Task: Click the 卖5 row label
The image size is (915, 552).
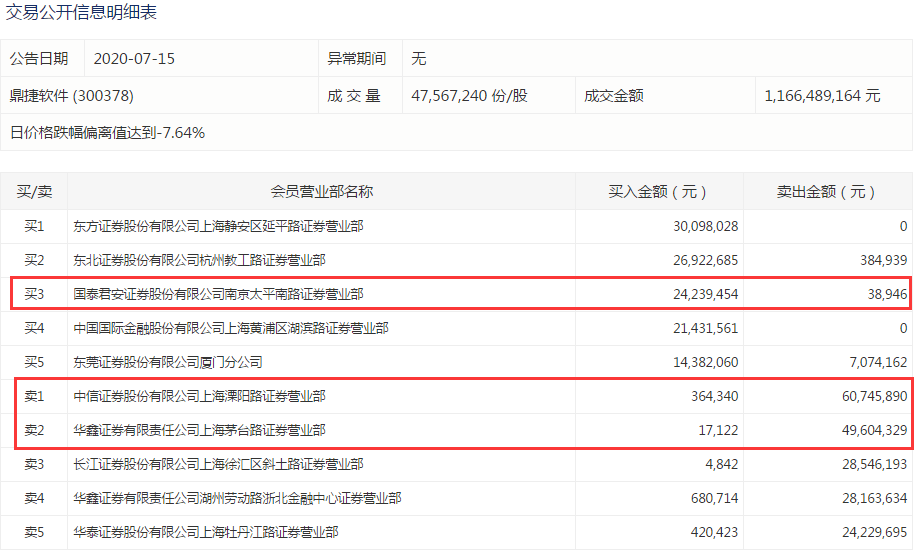Action: click(34, 532)
